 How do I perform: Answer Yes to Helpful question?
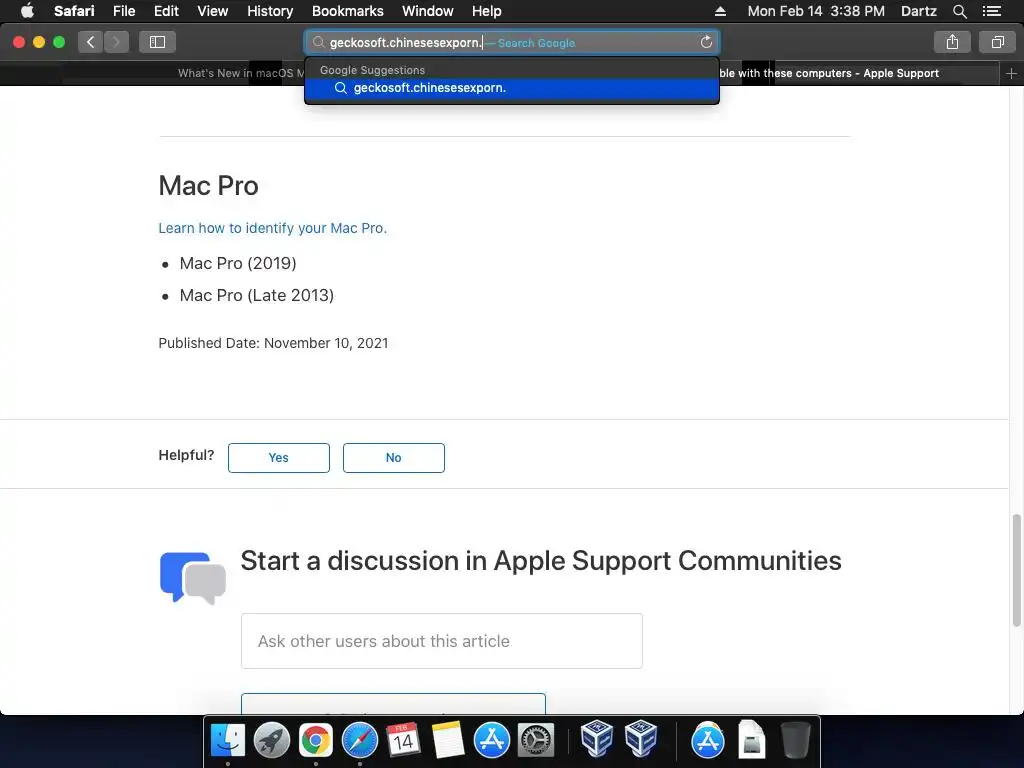279,458
